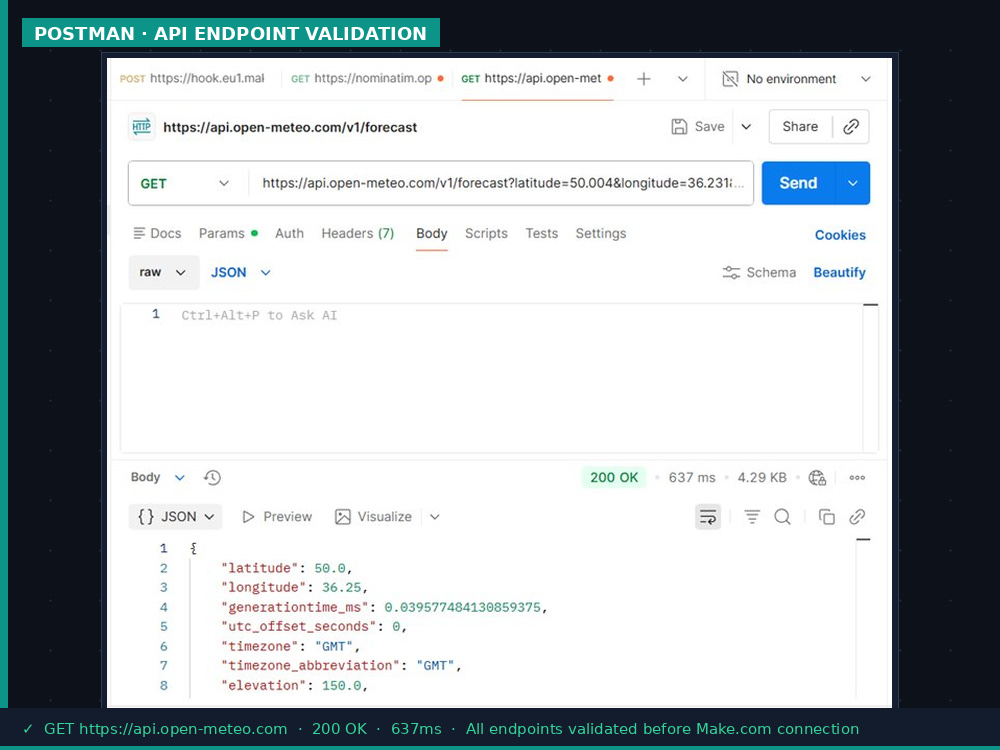1000x750 pixels.
Task: Click the HTTP request type icon
Action: point(142,126)
